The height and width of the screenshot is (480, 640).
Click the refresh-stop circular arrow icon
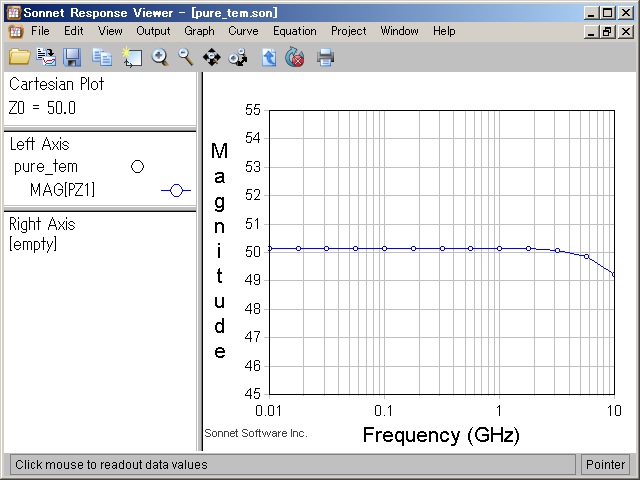click(x=295, y=57)
